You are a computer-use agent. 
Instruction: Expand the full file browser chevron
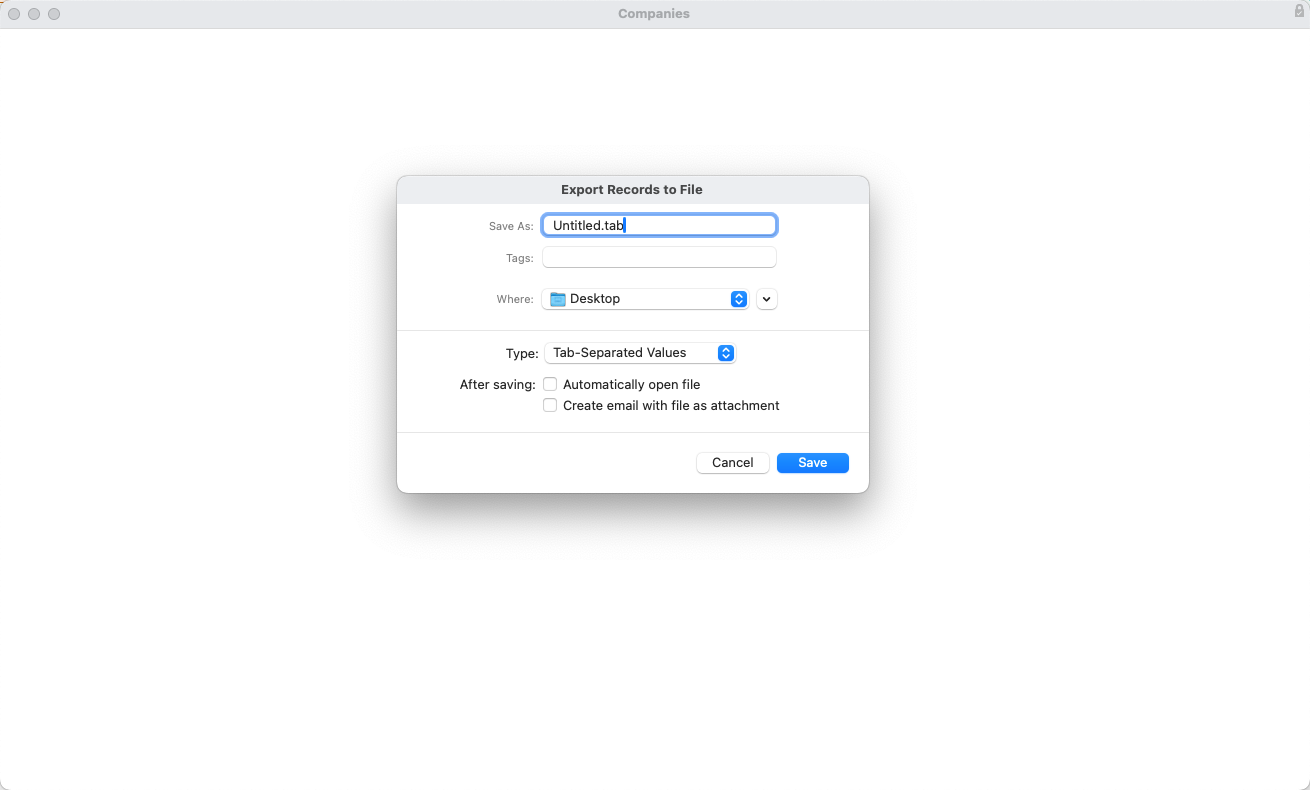(766, 299)
